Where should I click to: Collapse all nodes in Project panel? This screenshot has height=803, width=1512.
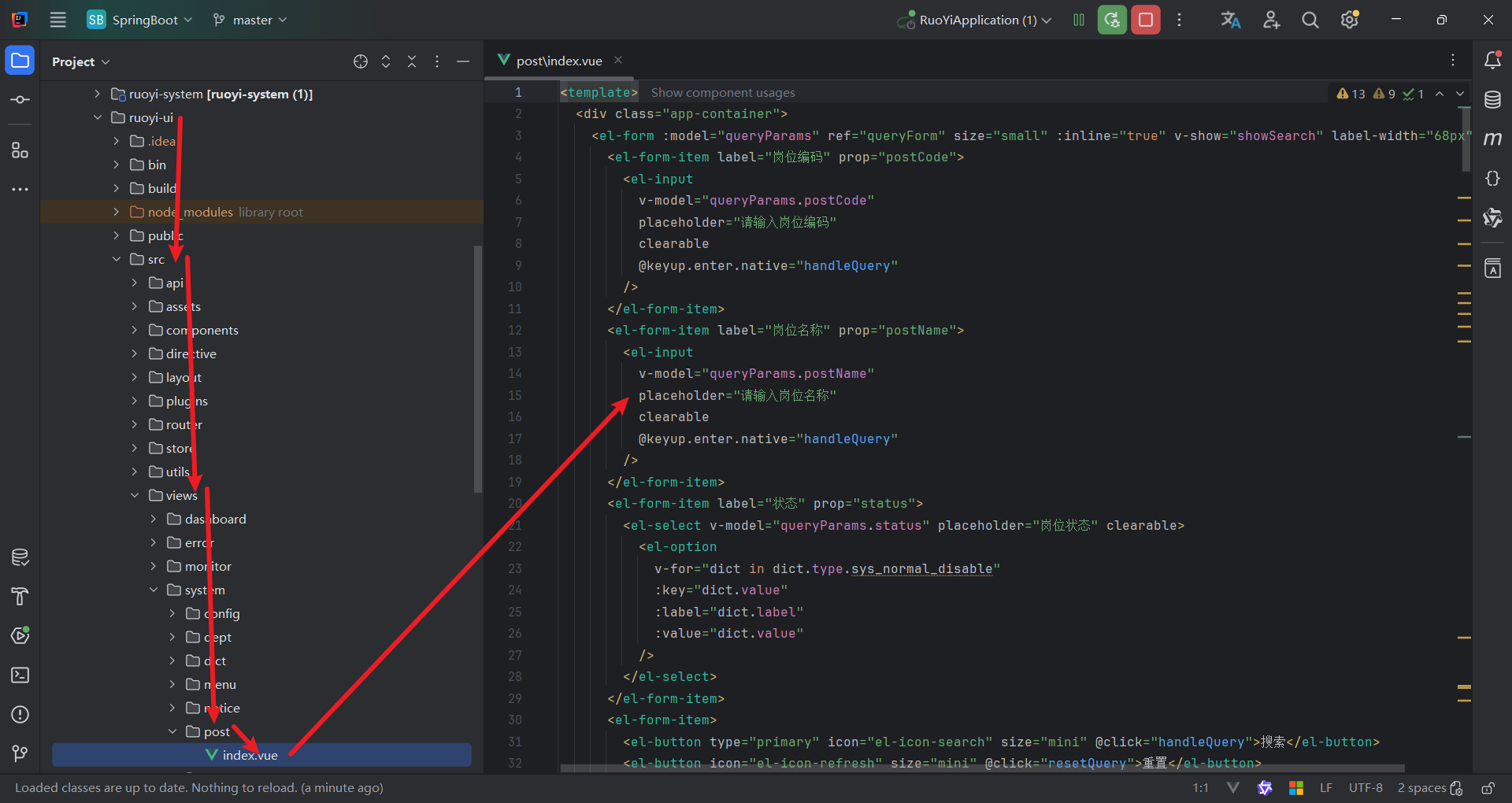click(x=412, y=61)
